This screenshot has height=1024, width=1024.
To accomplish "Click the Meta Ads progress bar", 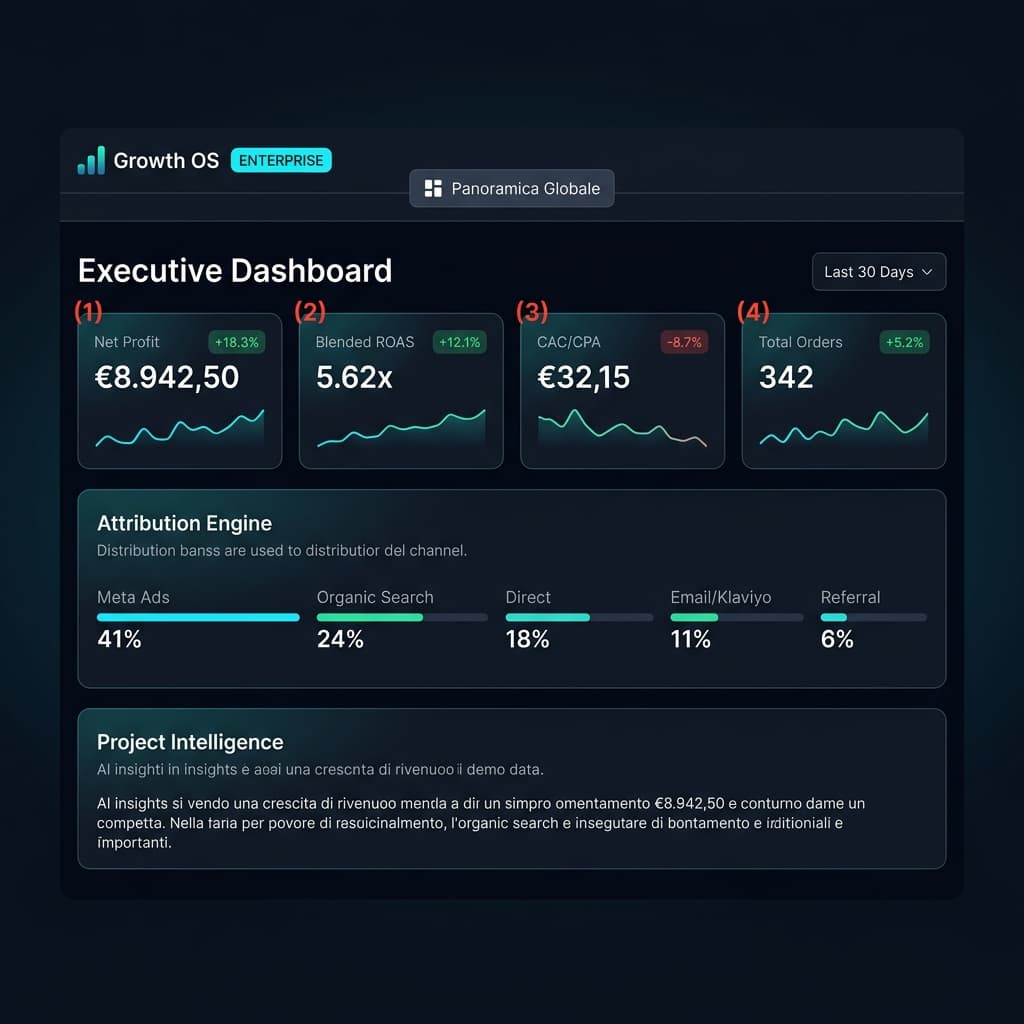I will [198, 617].
